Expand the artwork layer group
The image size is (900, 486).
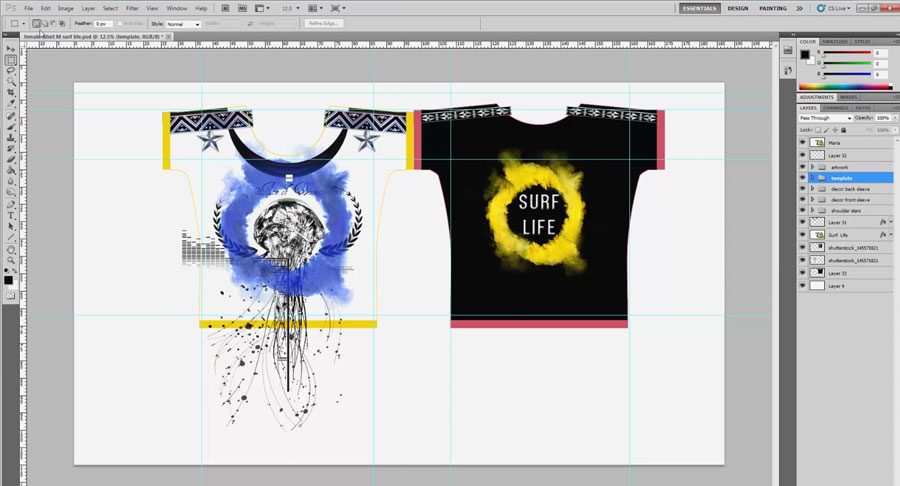coord(812,167)
